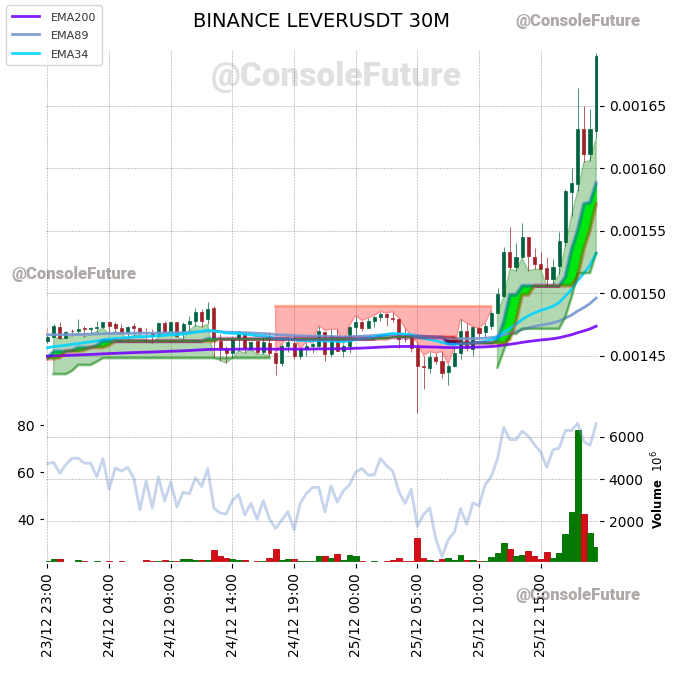Click the 25/12 00:00 time label
Viewport: 690px width, 690px height.
pos(355,616)
